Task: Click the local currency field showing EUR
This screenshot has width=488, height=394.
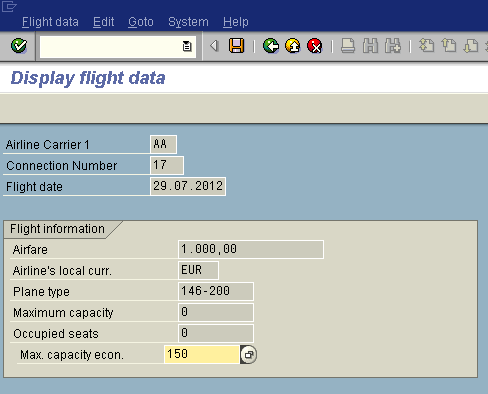Action: point(199,270)
